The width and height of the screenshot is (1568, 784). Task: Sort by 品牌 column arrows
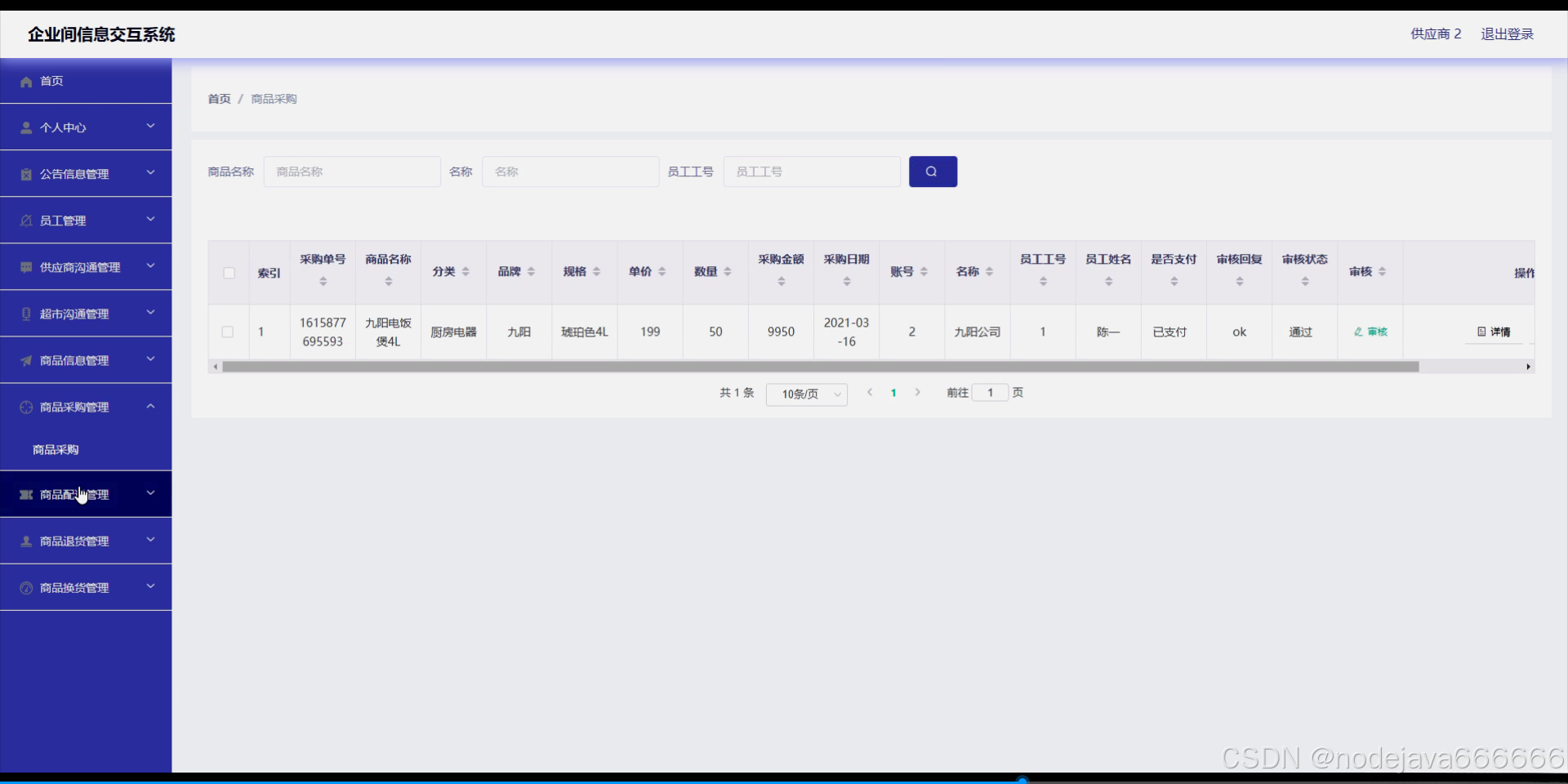coord(531,272)
